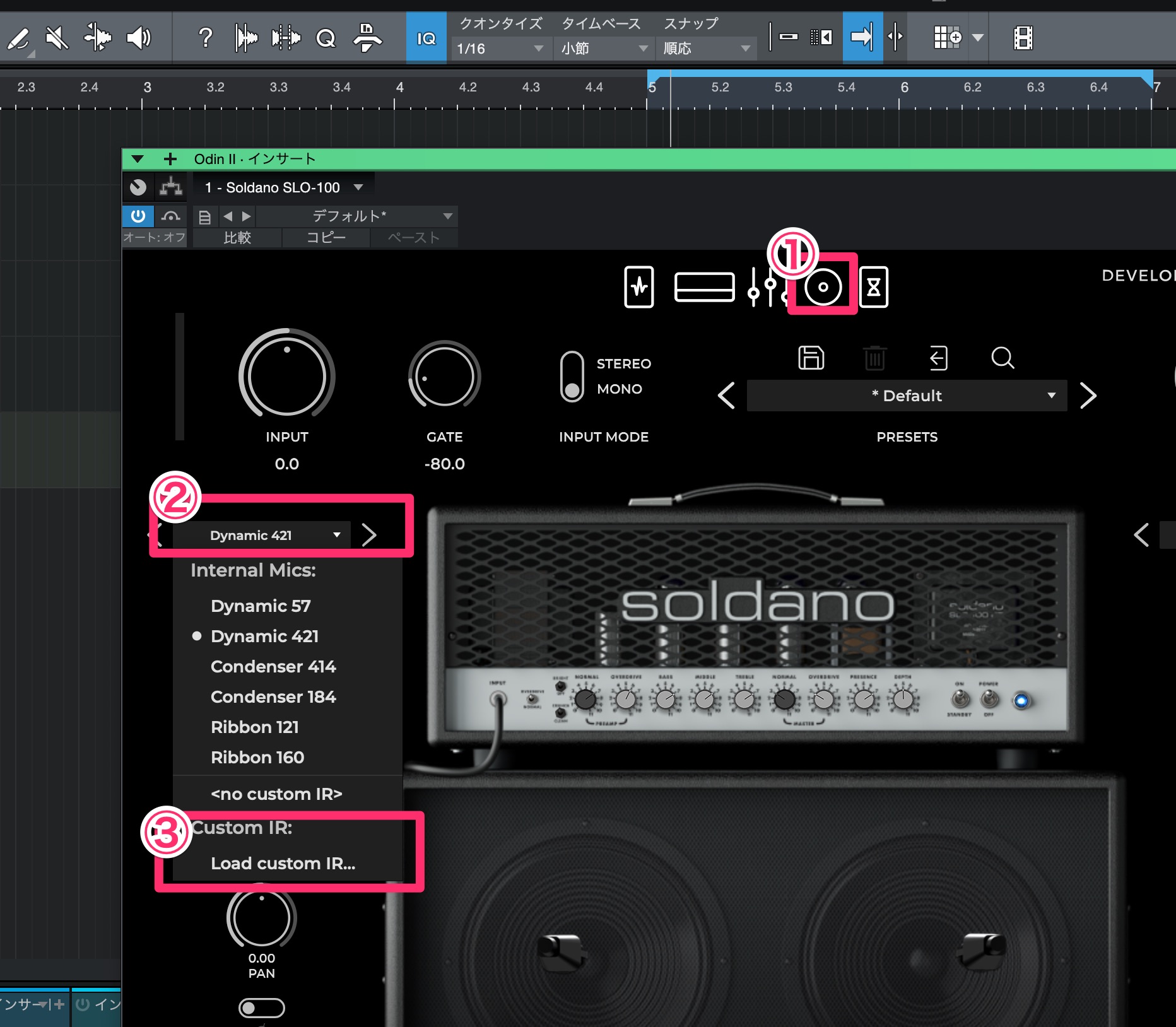The image size is (1176, 1027).
Task: Click the IQ input quantize button
Action: point(426,38)
